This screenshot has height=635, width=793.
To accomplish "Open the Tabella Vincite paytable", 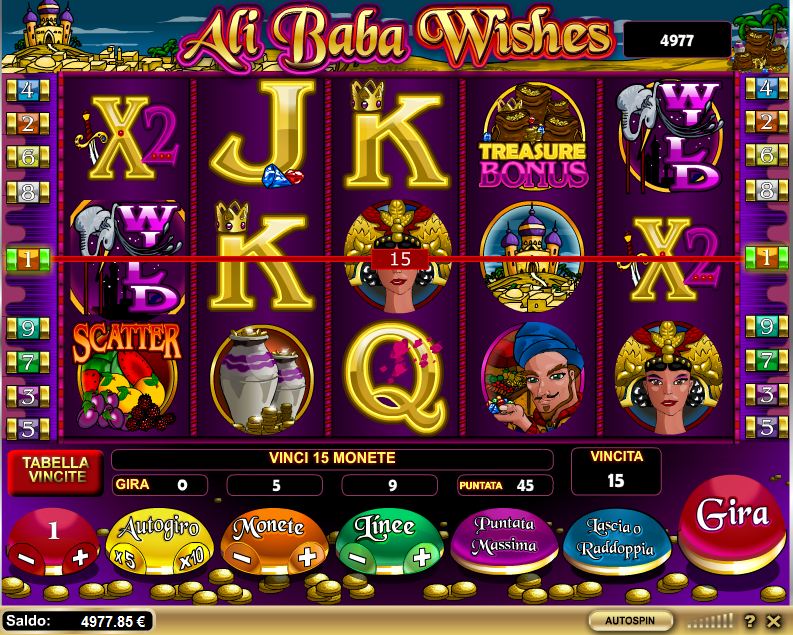I will point(55,470).
